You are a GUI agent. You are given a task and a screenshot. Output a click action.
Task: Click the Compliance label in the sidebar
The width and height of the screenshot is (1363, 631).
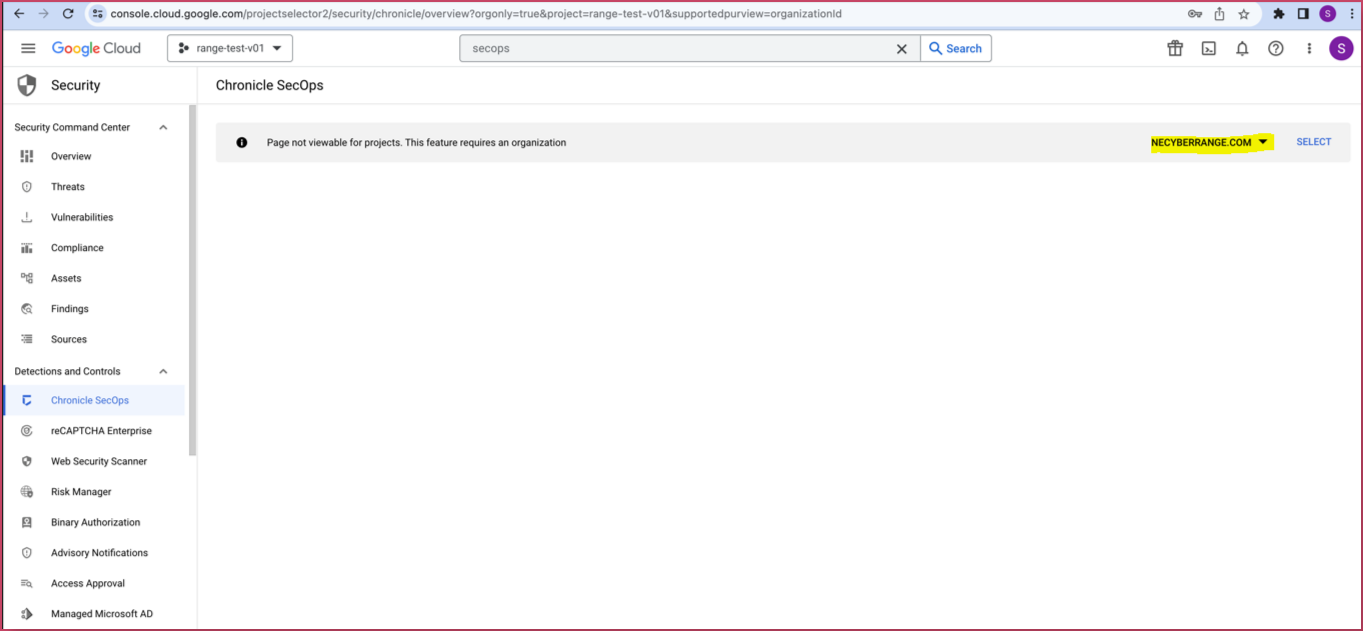pos(77,248)
